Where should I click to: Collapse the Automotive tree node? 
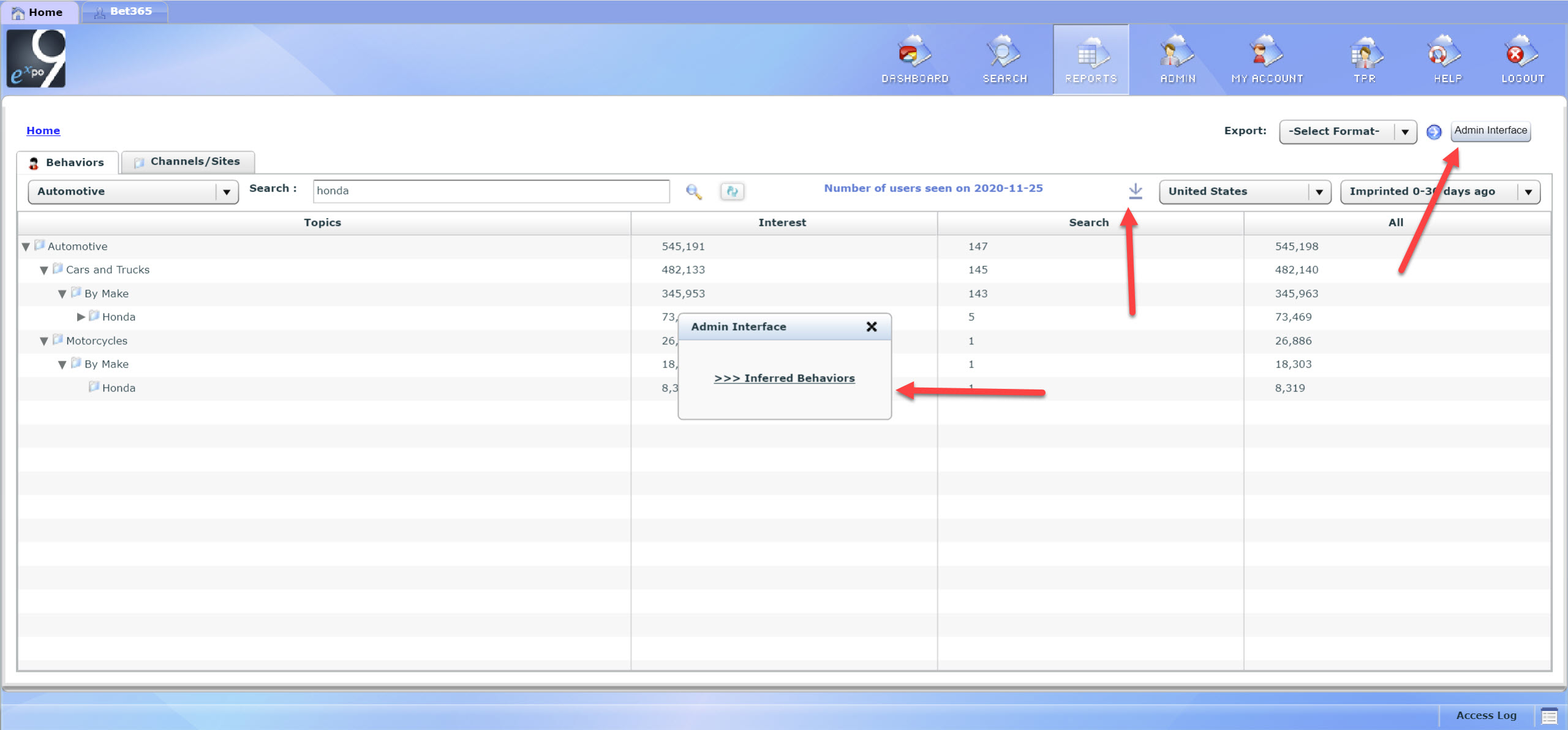click(x=26, y=247)
